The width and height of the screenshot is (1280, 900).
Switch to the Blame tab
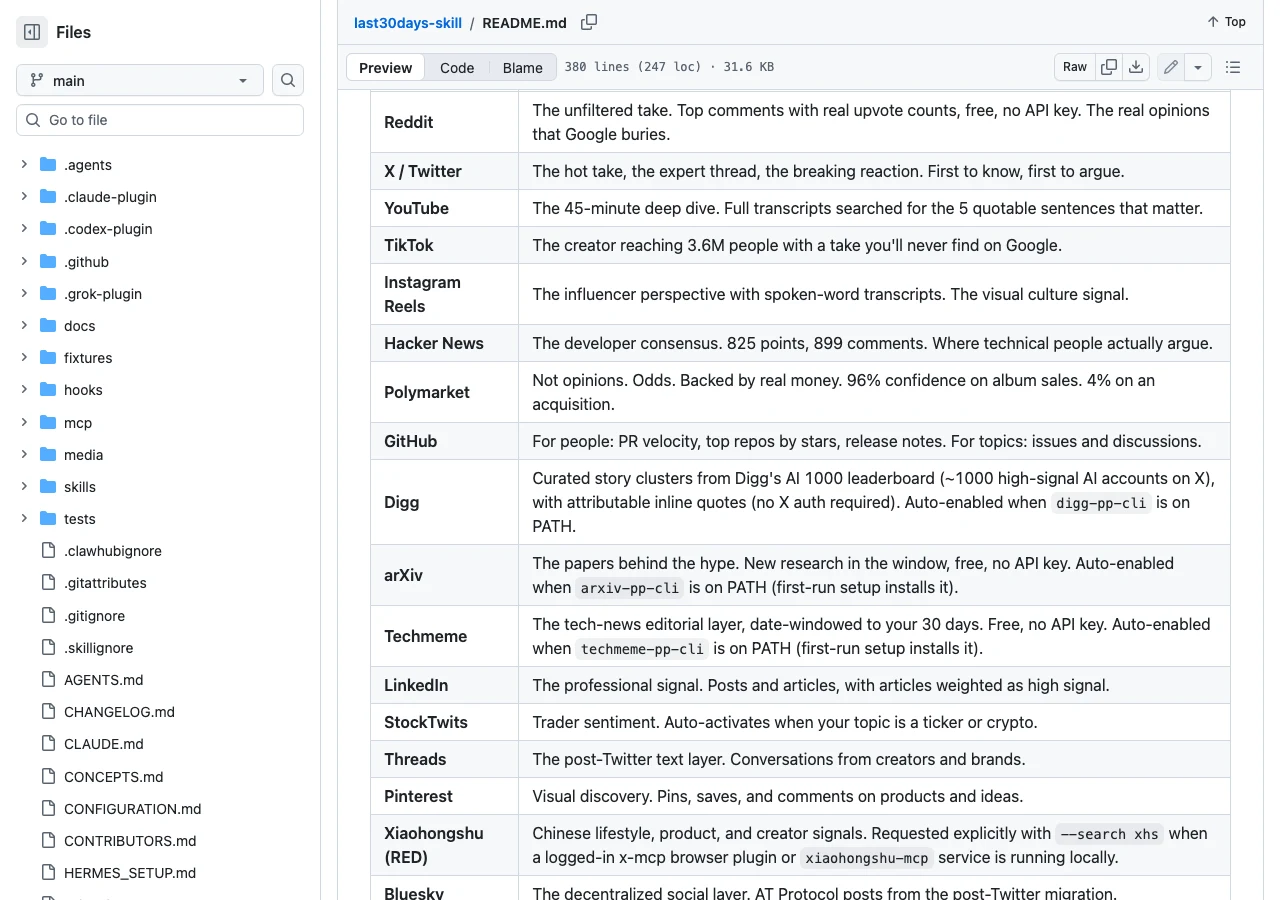click(522, 67)
